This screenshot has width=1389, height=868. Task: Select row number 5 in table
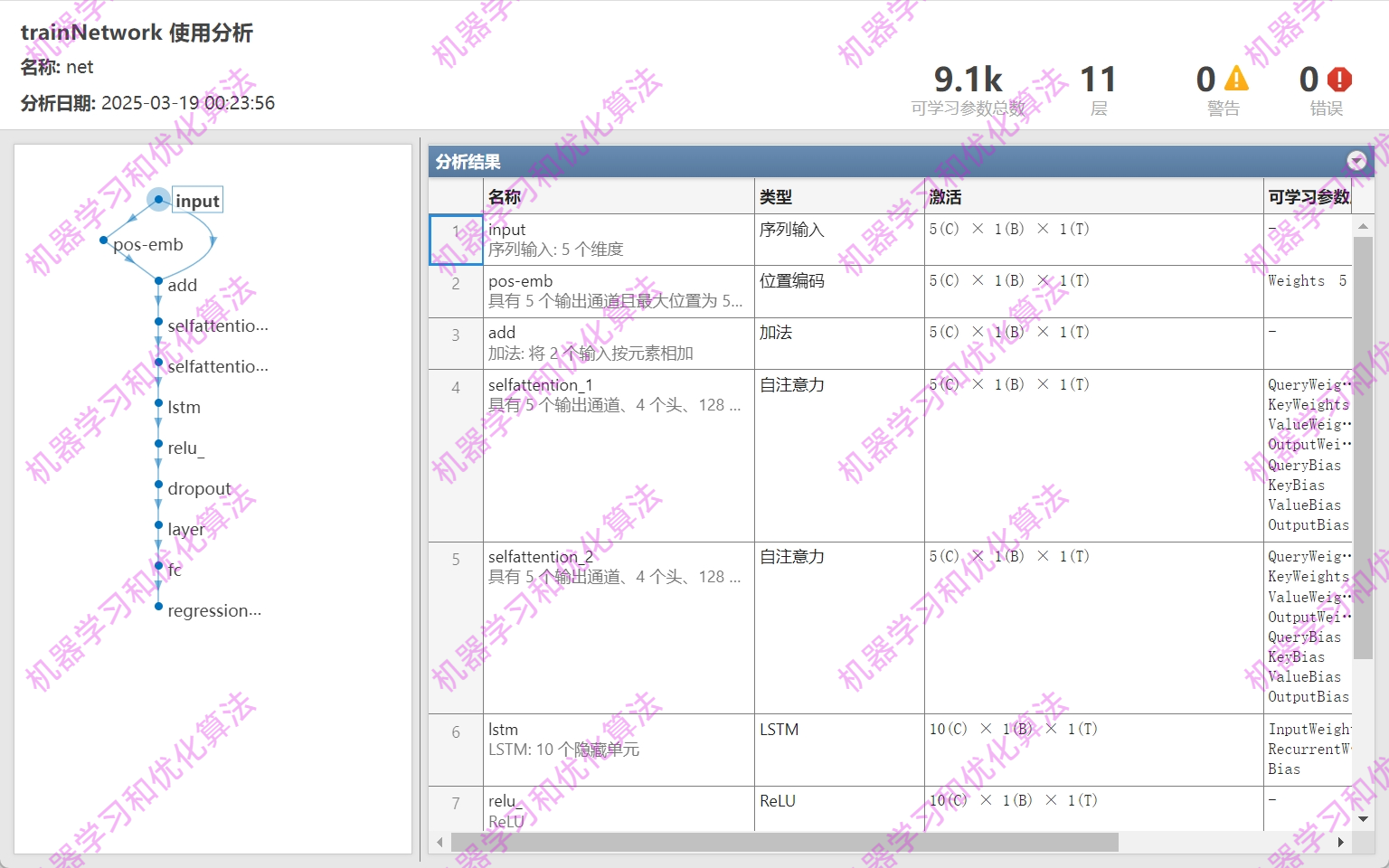tap(456, 627)
